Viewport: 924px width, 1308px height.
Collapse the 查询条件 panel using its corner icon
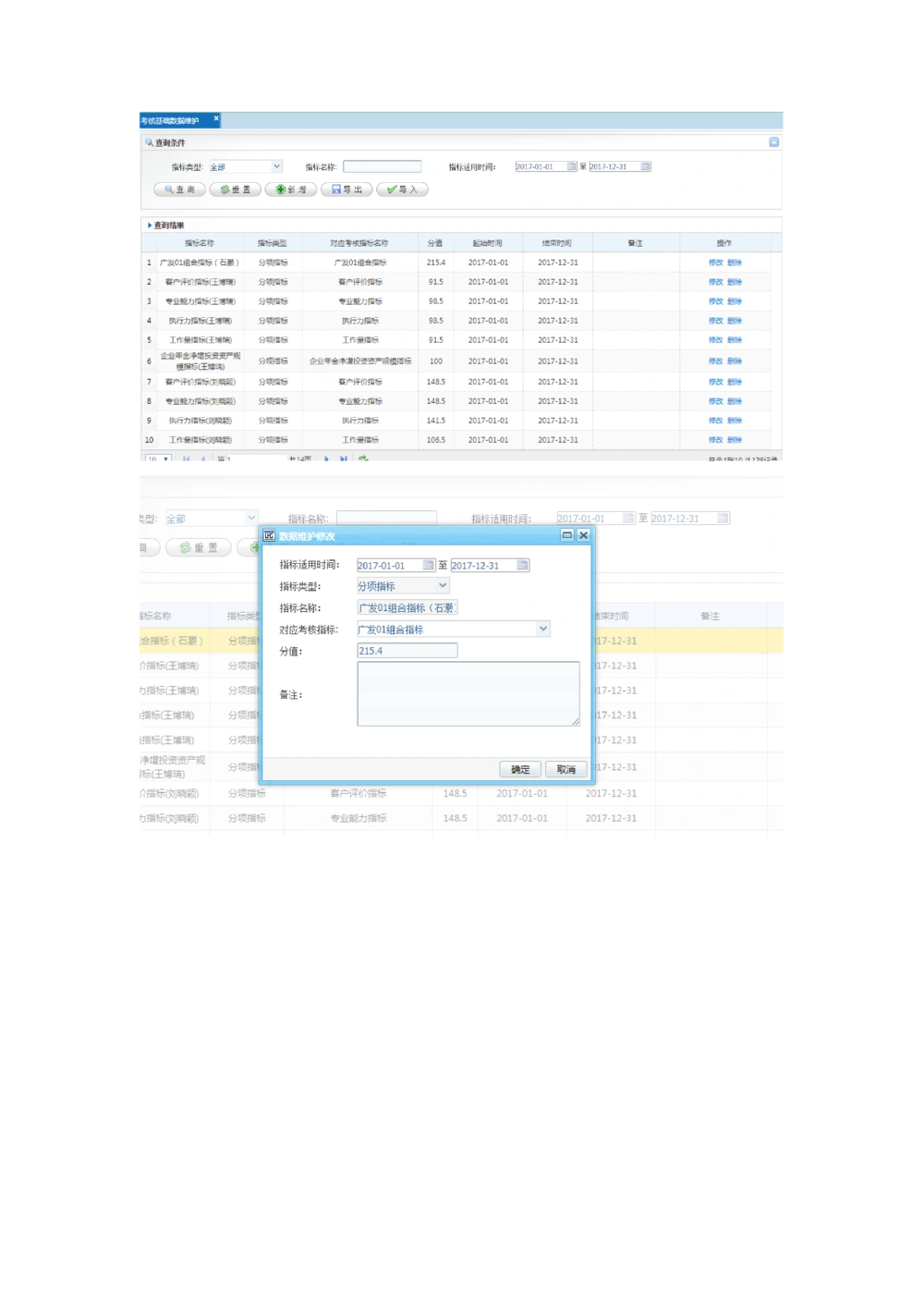pos(774,142)
